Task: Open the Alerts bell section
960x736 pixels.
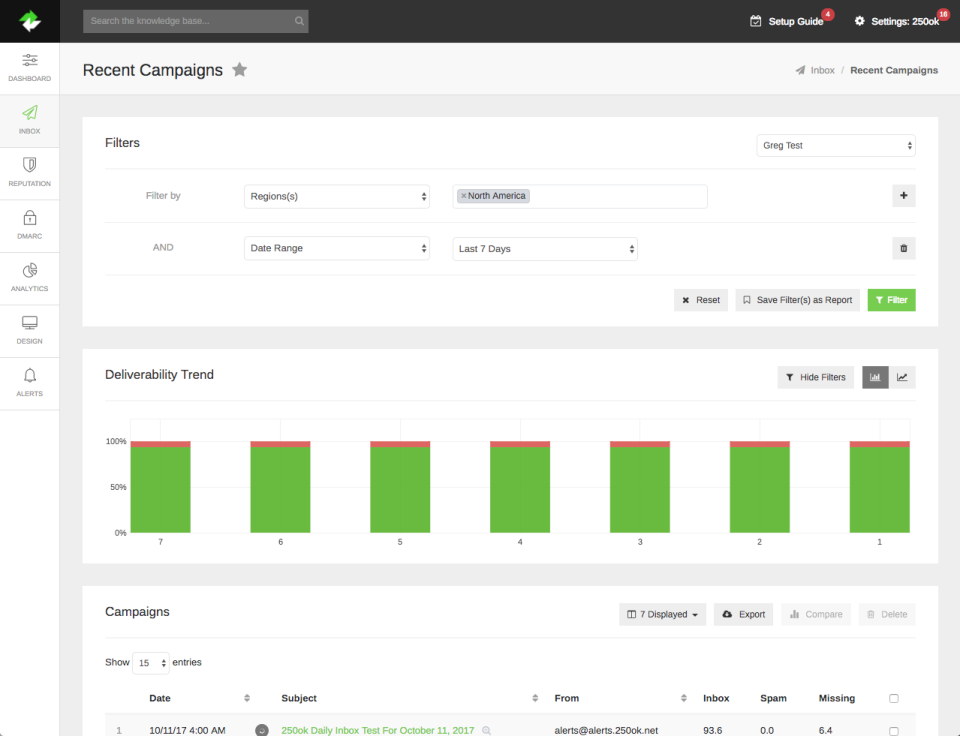Action: (x=29, y=384)
